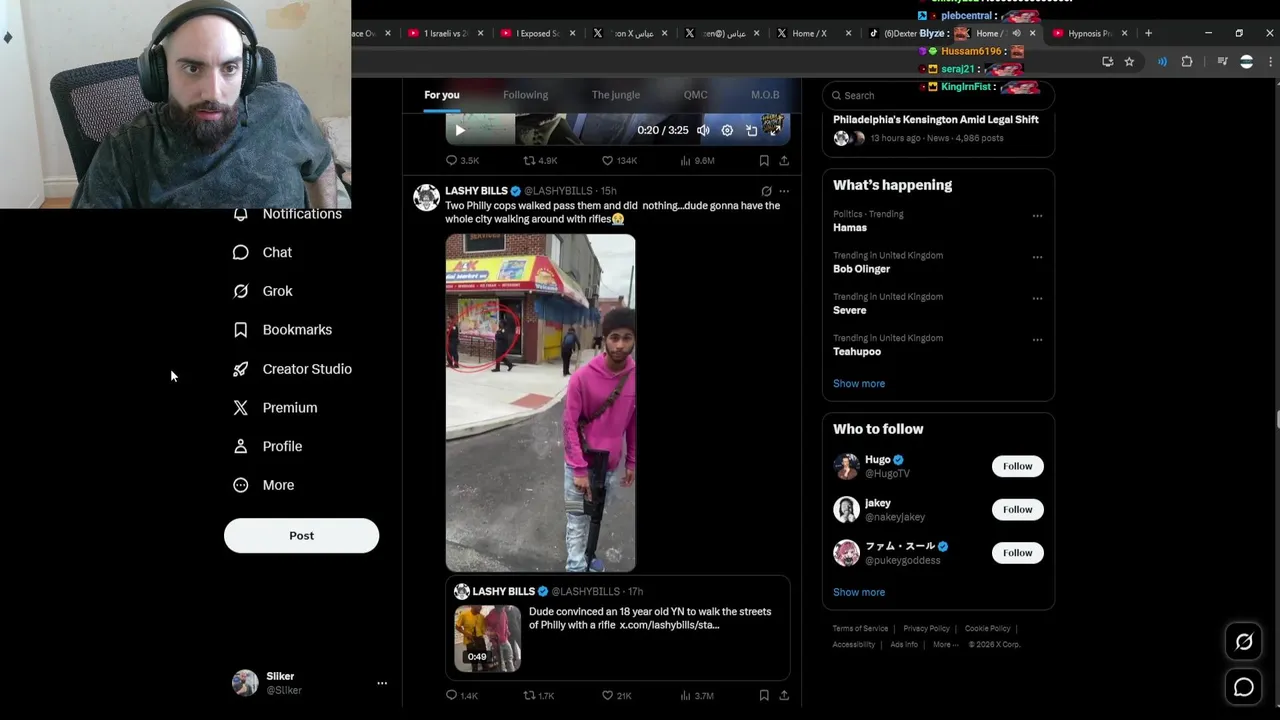Open the Chat sidebar item

[262, 252]
